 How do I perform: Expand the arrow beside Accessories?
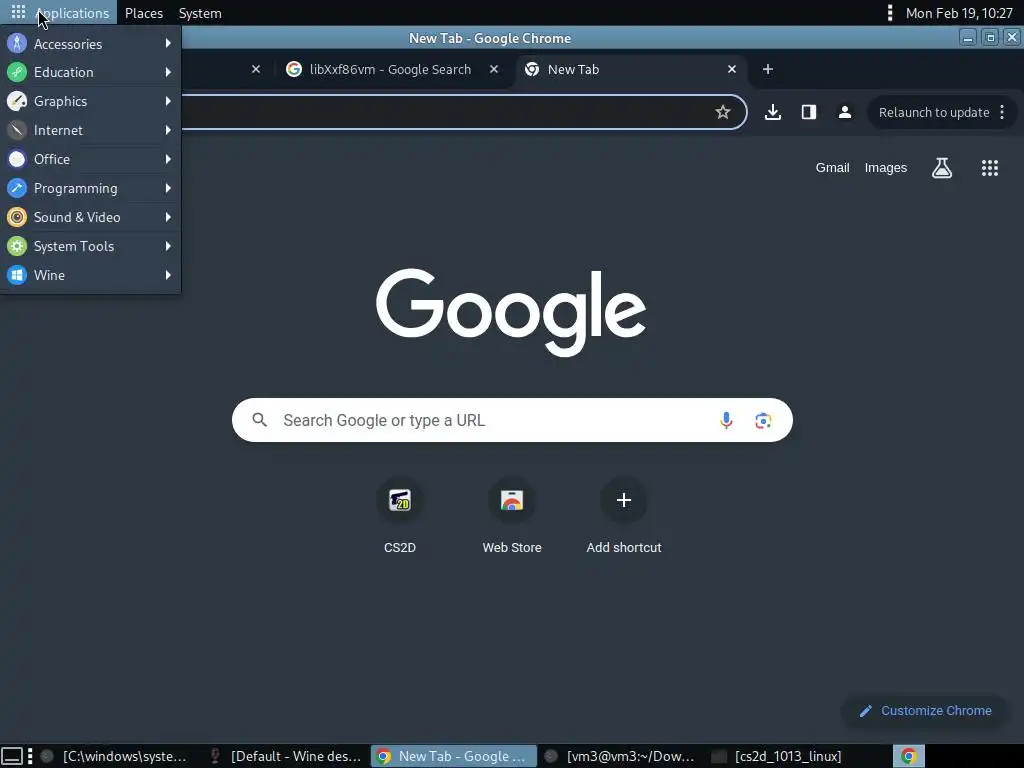pos(168,43)
